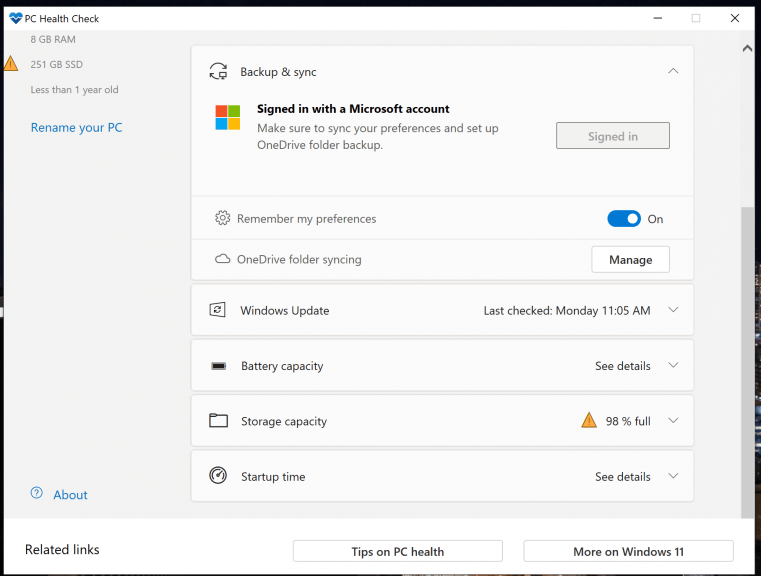Screen dimensions: 761x576
Task: Collapse the Backup & sync section chevron
Action: pos(673,71)
